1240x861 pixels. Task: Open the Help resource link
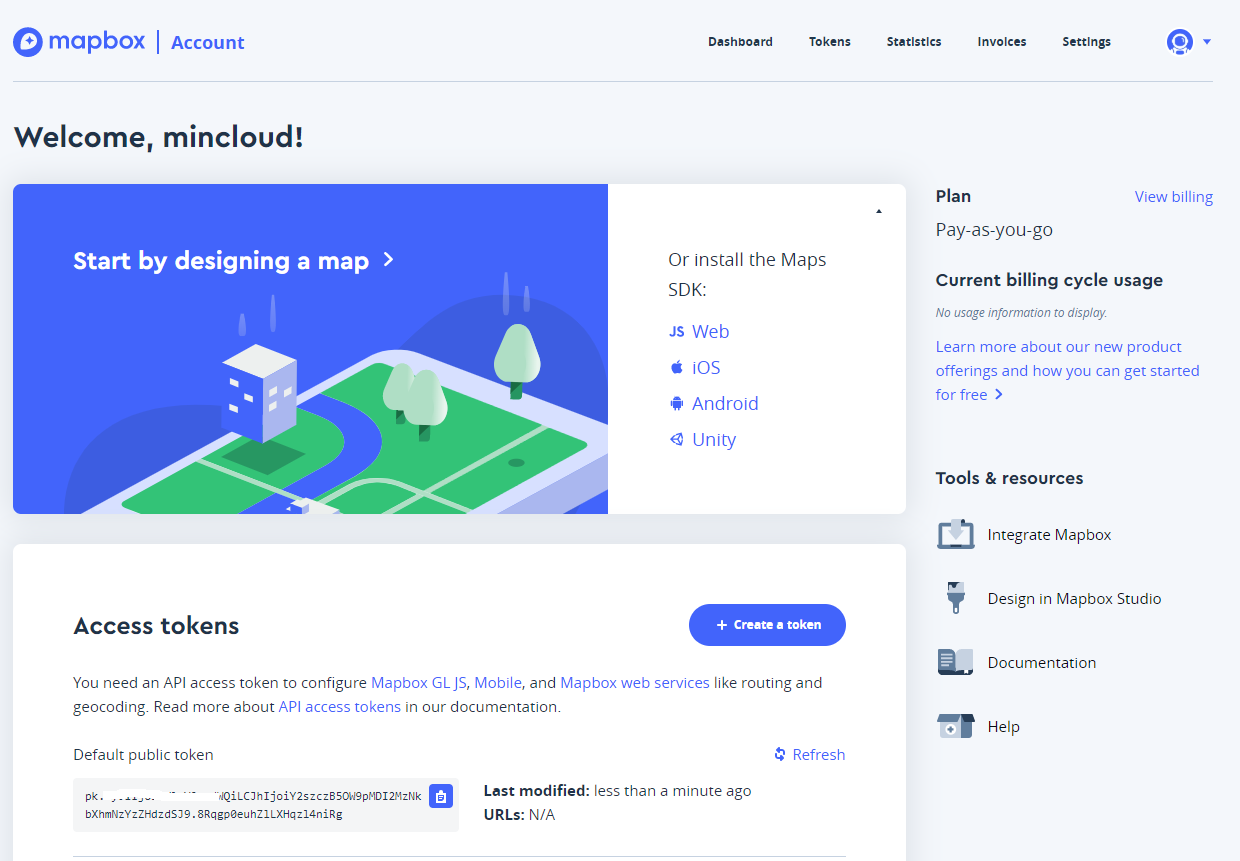[1003, 727]
